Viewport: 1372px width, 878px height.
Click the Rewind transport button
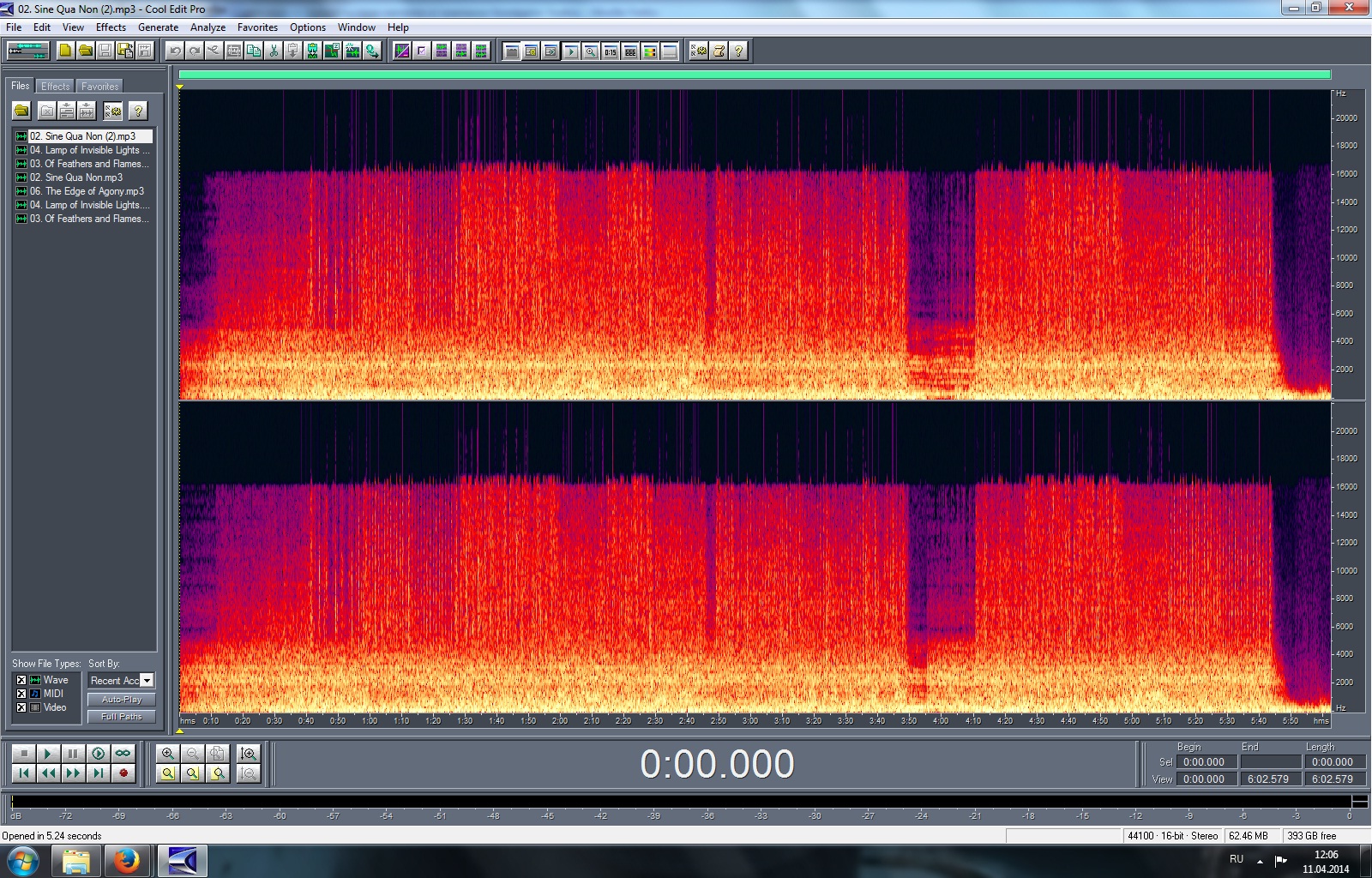click(x=49, y=773)
